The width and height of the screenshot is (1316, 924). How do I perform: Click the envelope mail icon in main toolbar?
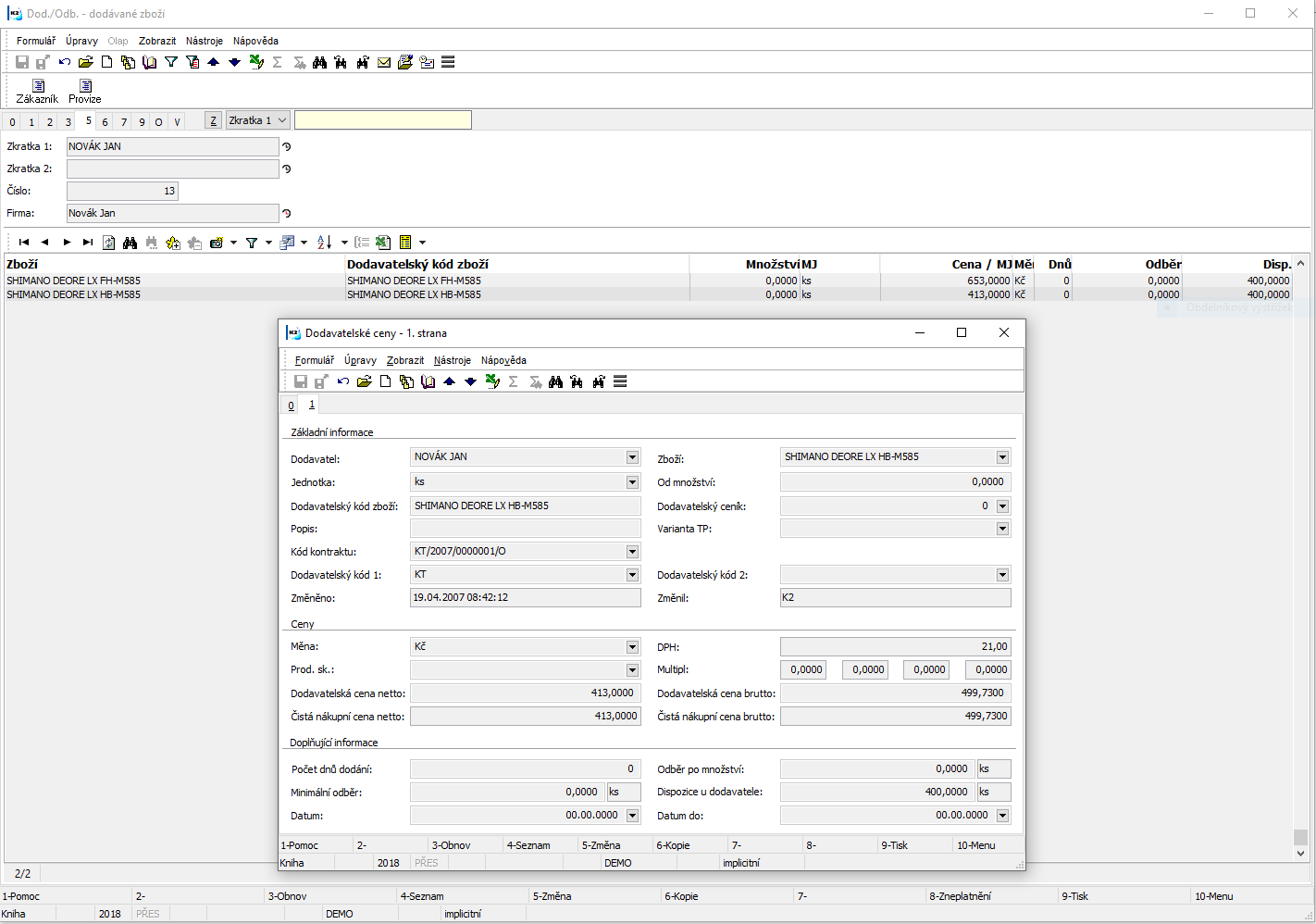[x=384, y=62]
